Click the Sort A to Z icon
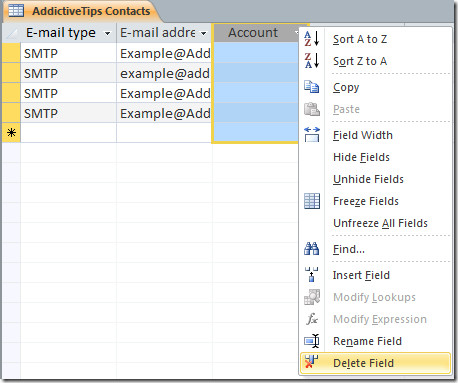458x383 pixels. click(312, 39)
